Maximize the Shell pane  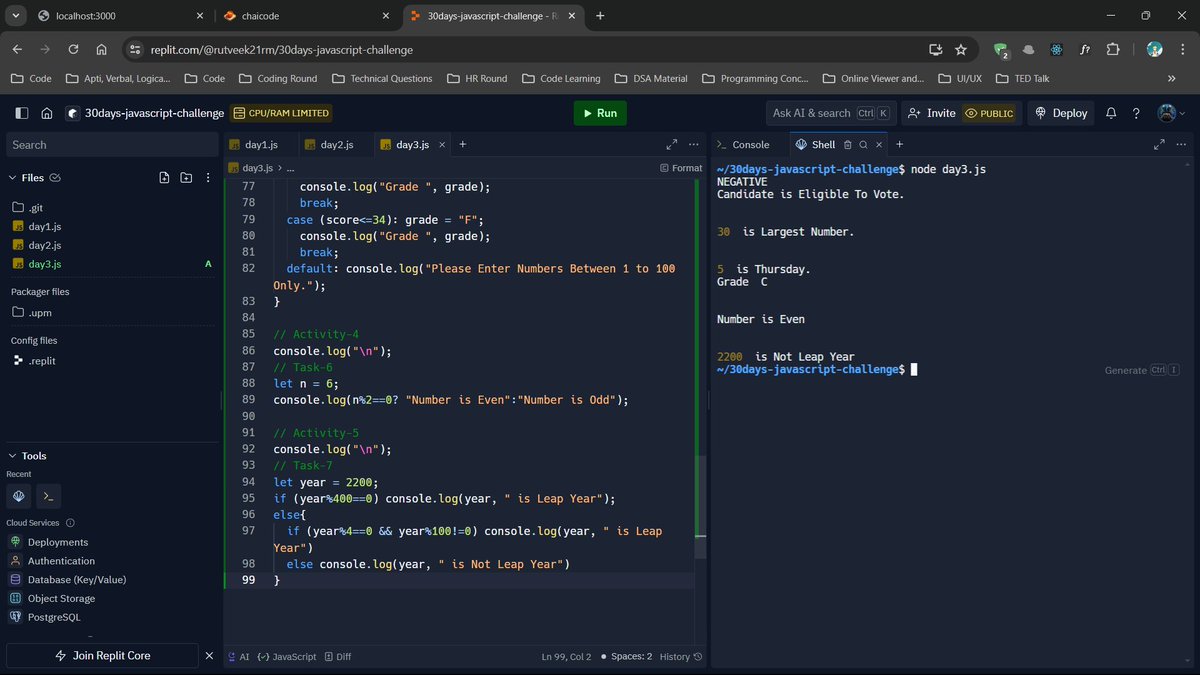coord(1159,144)
